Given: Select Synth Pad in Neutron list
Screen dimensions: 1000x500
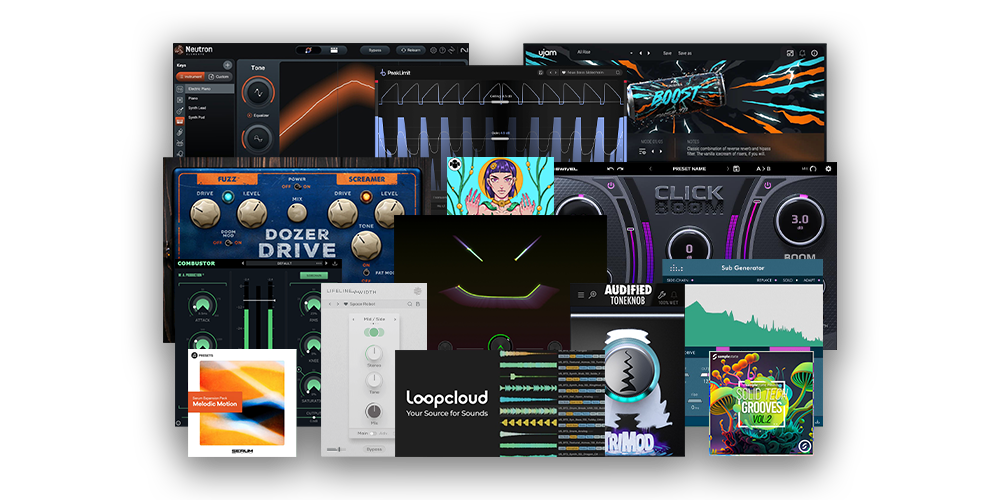Looking at the screenshot, I should coord(196,117).
